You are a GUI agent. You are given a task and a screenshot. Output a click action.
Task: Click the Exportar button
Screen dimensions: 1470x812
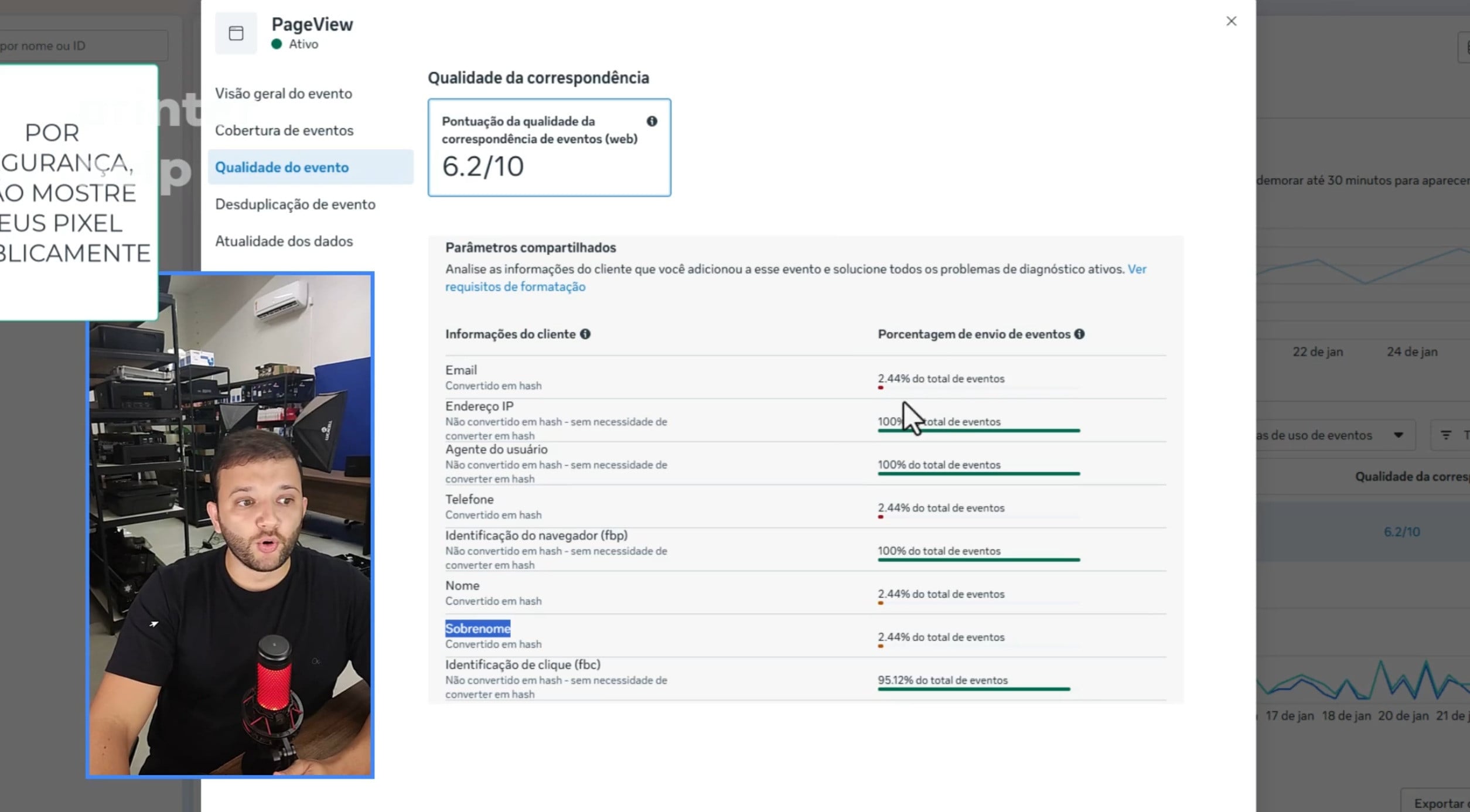point(1438,803)
